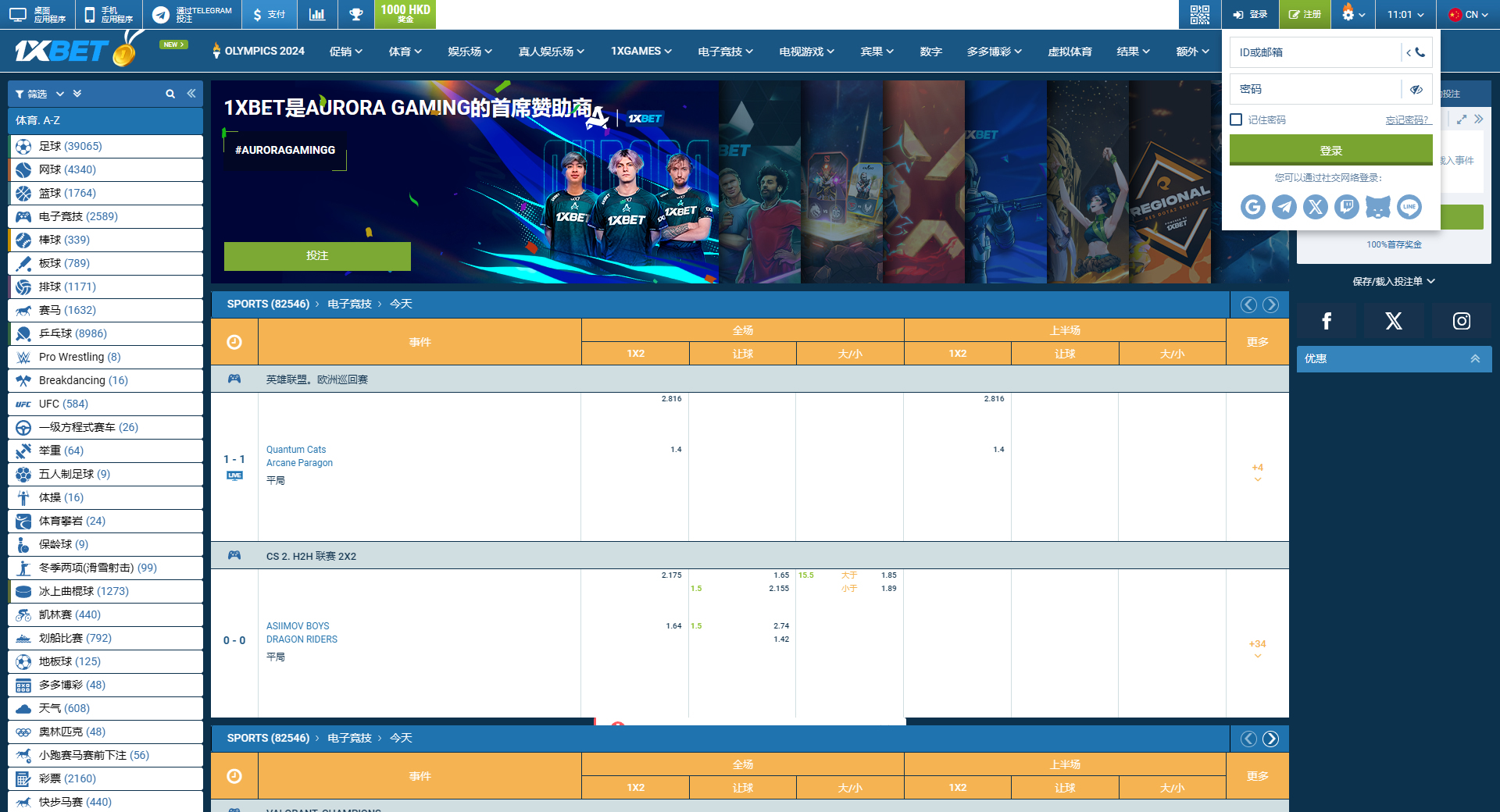
Task: Select Pro Wrestling (8) in sports list
Action: (x=105, y=357)
